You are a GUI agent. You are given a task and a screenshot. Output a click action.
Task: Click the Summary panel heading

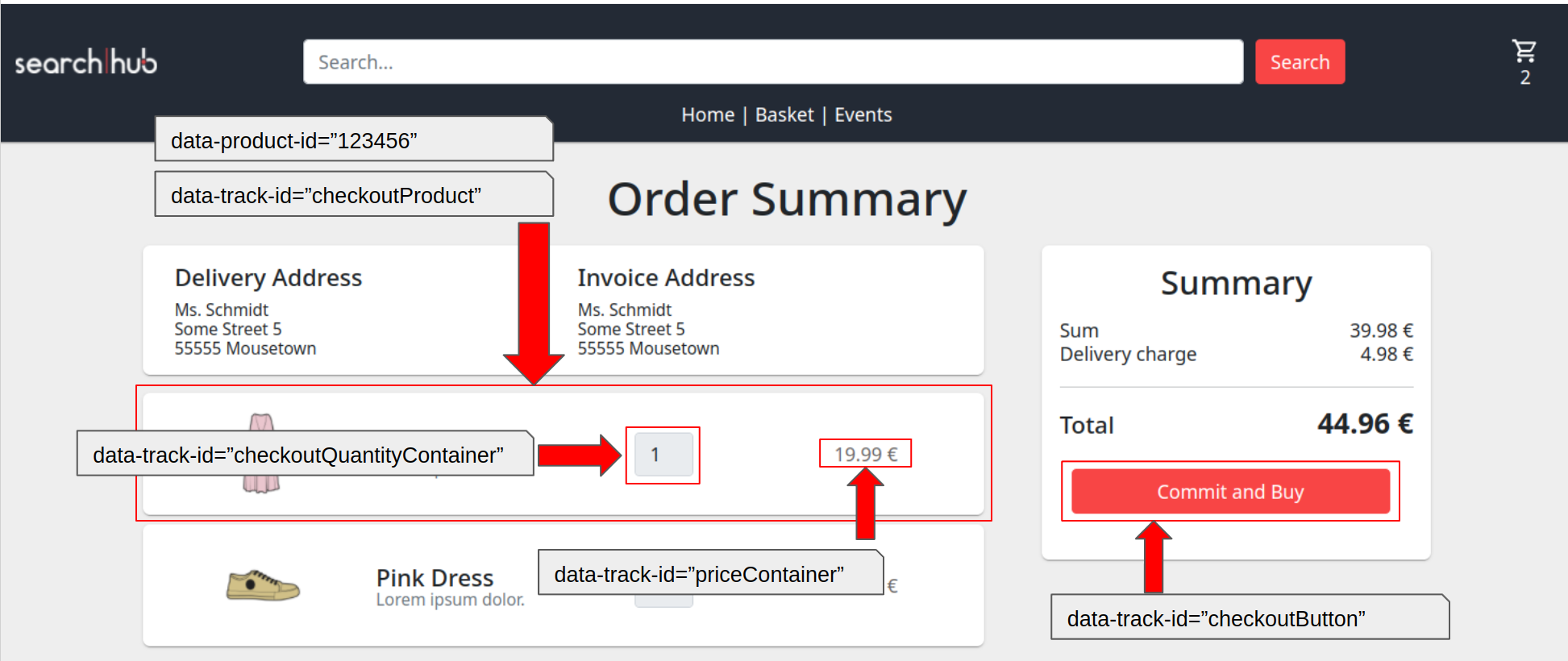point(1236,284)
